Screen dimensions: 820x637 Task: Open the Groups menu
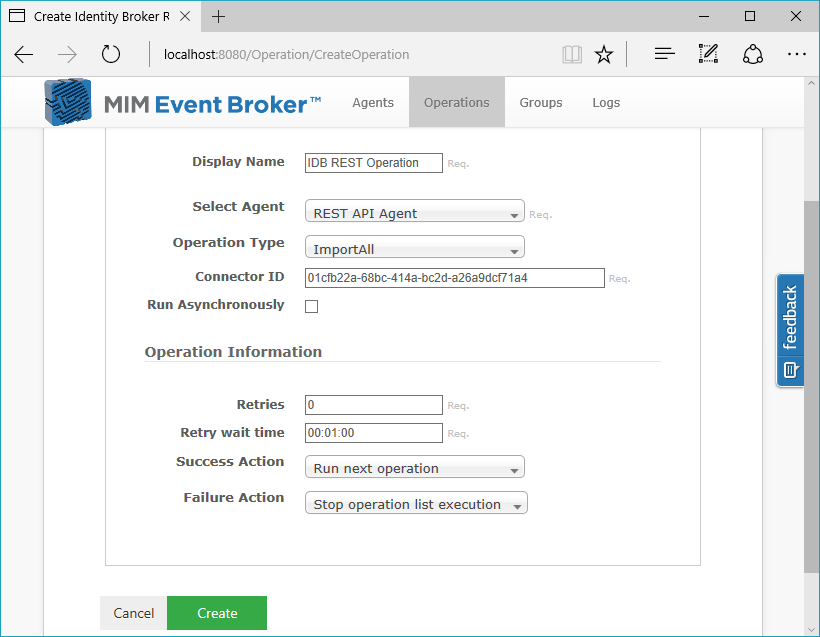pos(541,103)
